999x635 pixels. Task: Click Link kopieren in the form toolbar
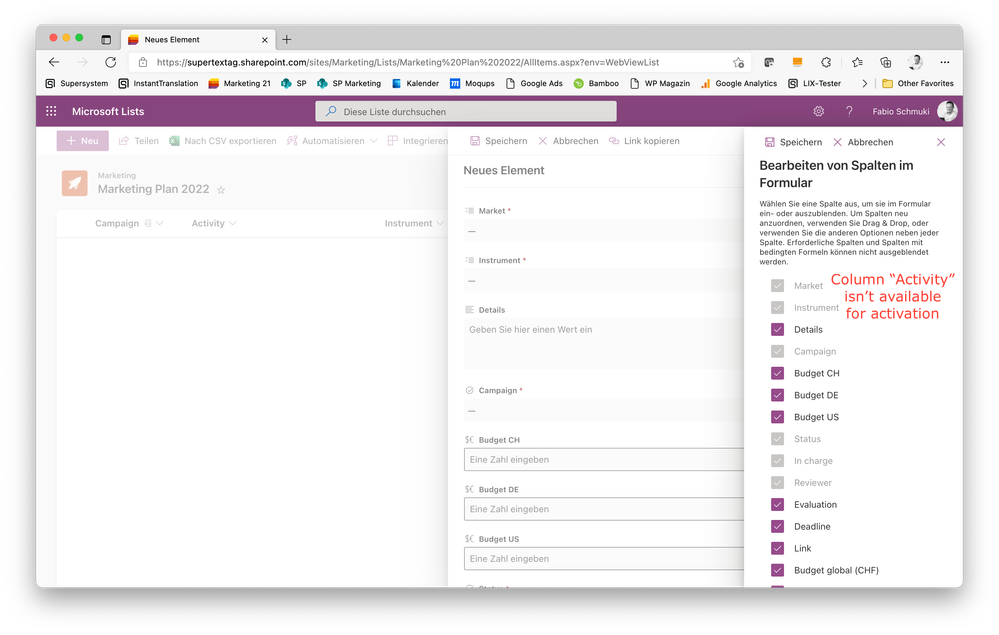click(x=644, y=141)
